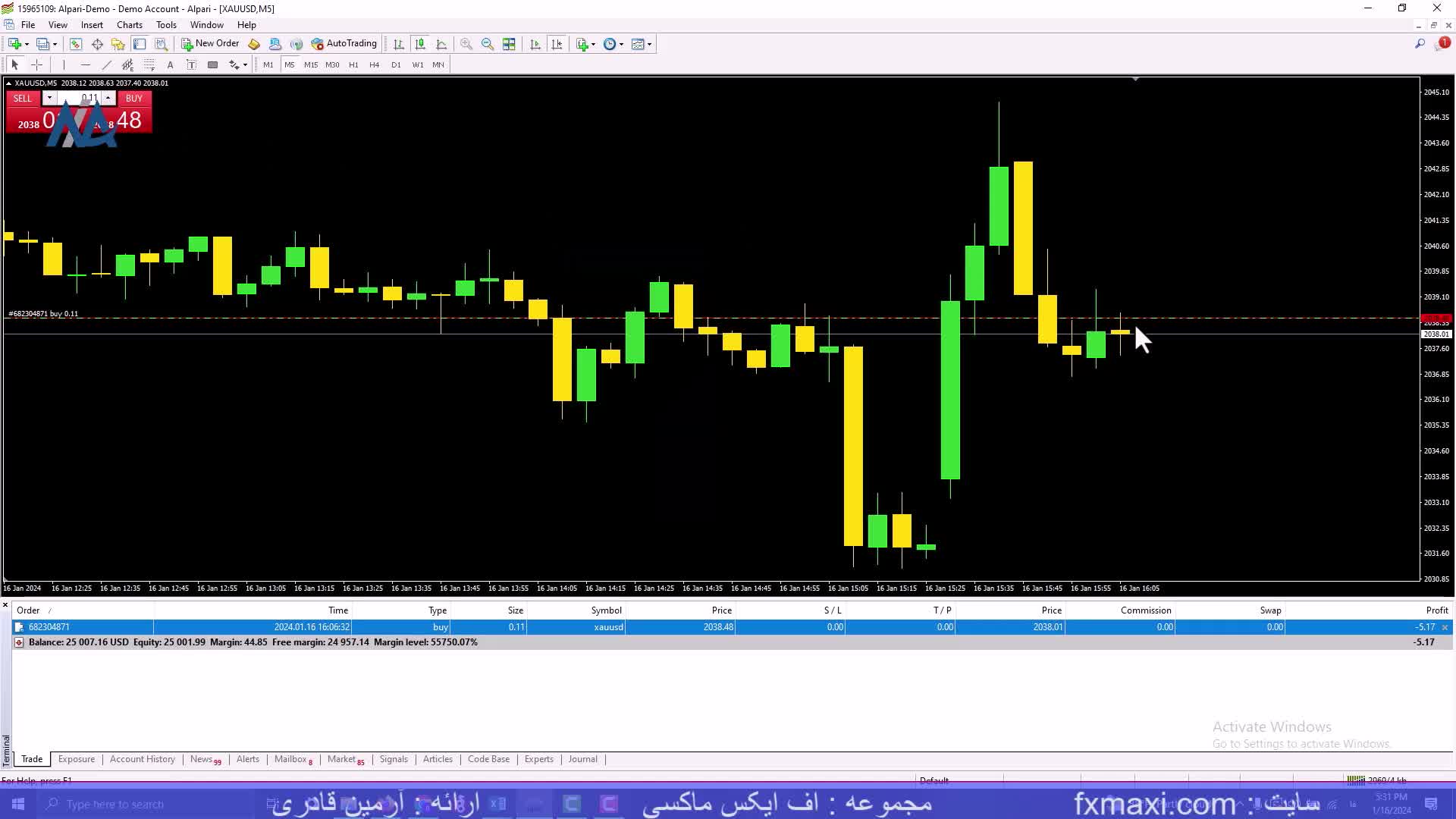Toggle the AutoTrading button
Screen dimensions: 1456x819
pos(344,44)
